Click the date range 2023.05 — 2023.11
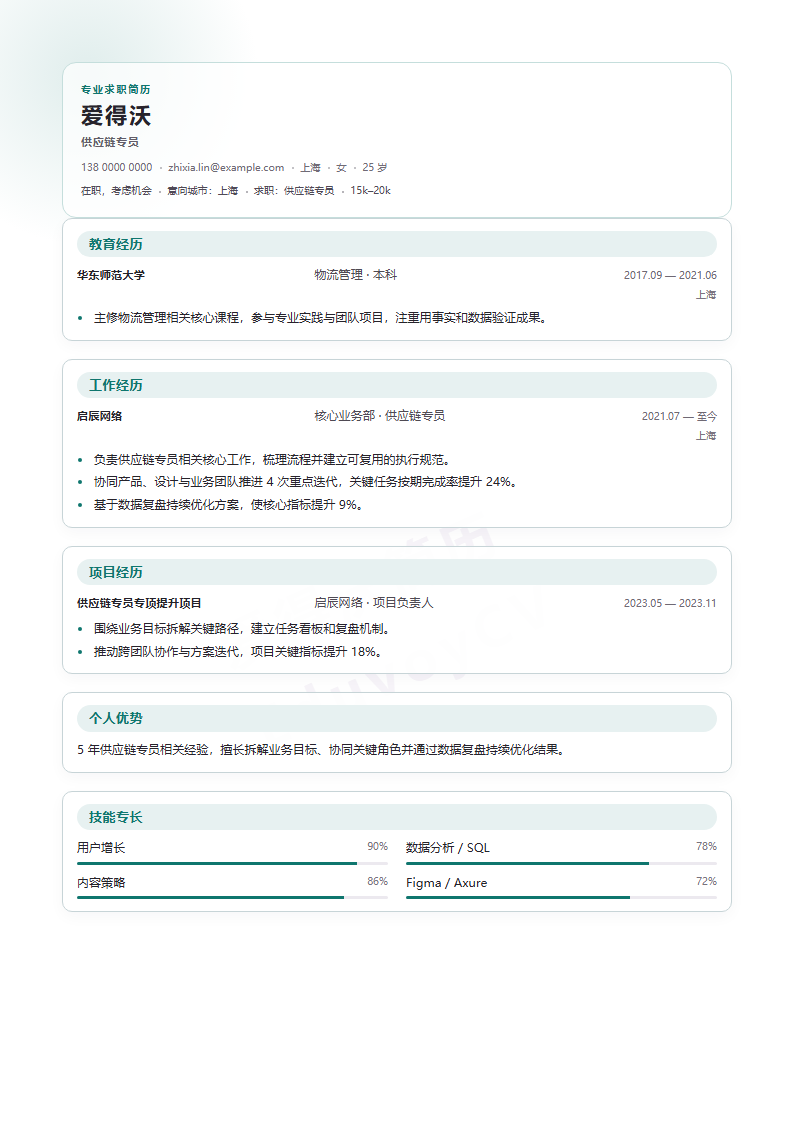794x1123 pixels. click(x=670, y=603)
